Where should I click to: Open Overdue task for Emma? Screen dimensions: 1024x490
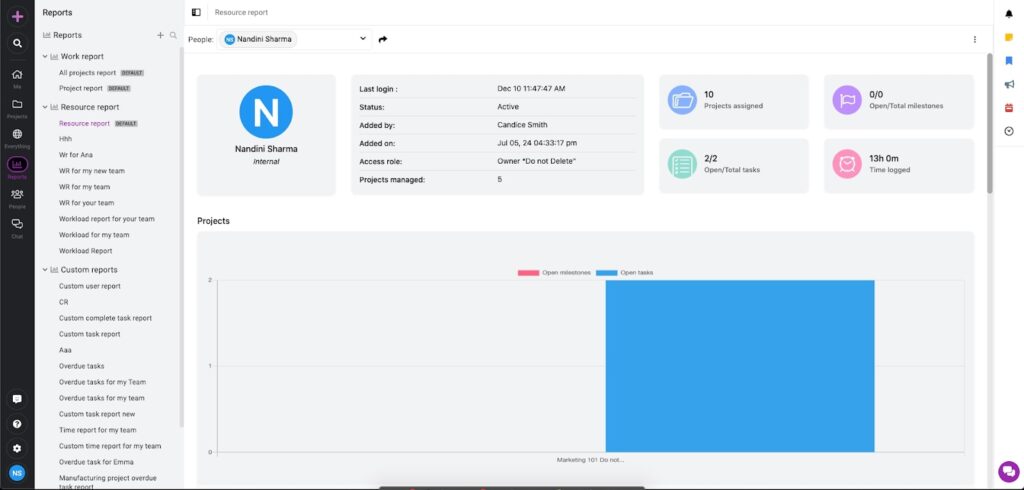tap(96, 462)
